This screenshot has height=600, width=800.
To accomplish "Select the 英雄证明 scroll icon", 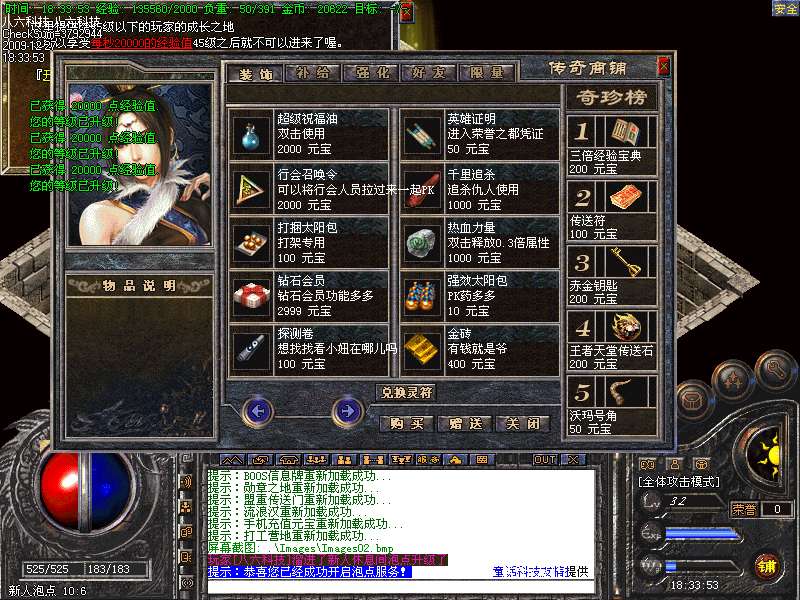I will pyautogui.click(x=423, y=133).
